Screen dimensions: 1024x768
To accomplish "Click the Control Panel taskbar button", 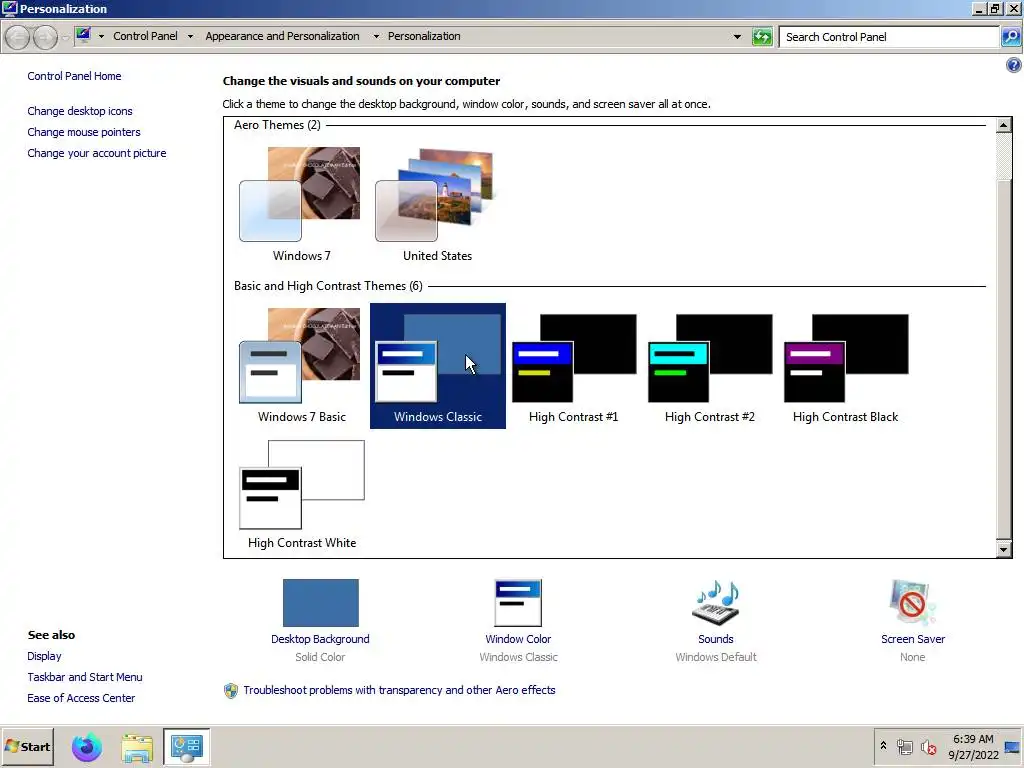I will click(x=187, y=747).
